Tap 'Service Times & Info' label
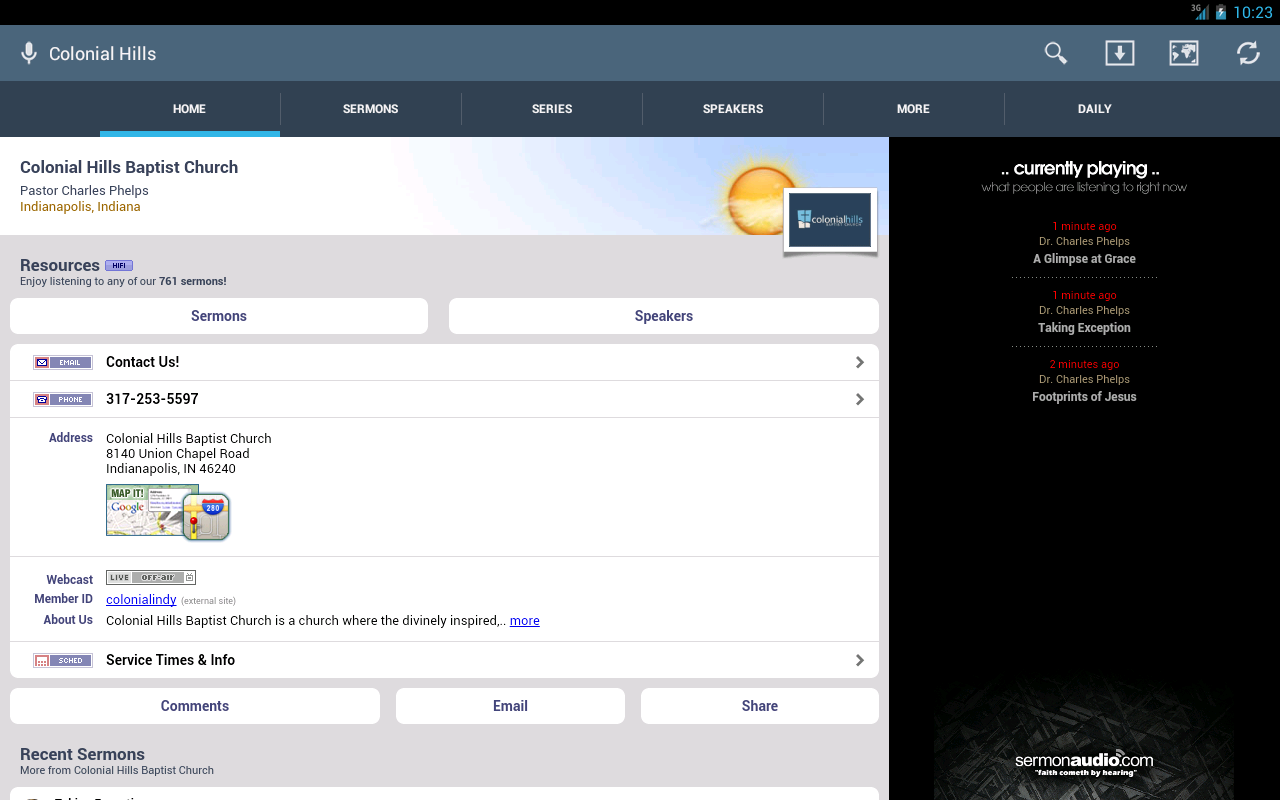1280x800 pixels. [170, 660]
